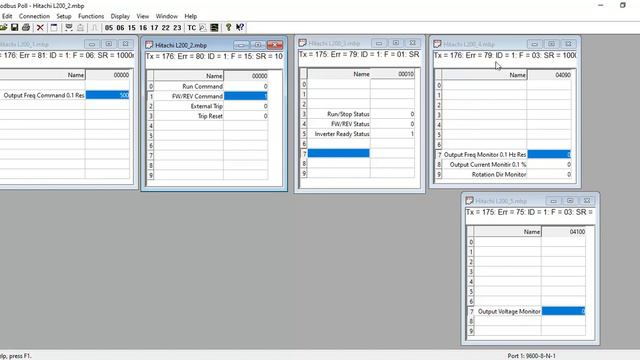Screen dimensions: 640x360
Task: Click the grayed pulse signal toolbar icon
Action: coord(94,27)
